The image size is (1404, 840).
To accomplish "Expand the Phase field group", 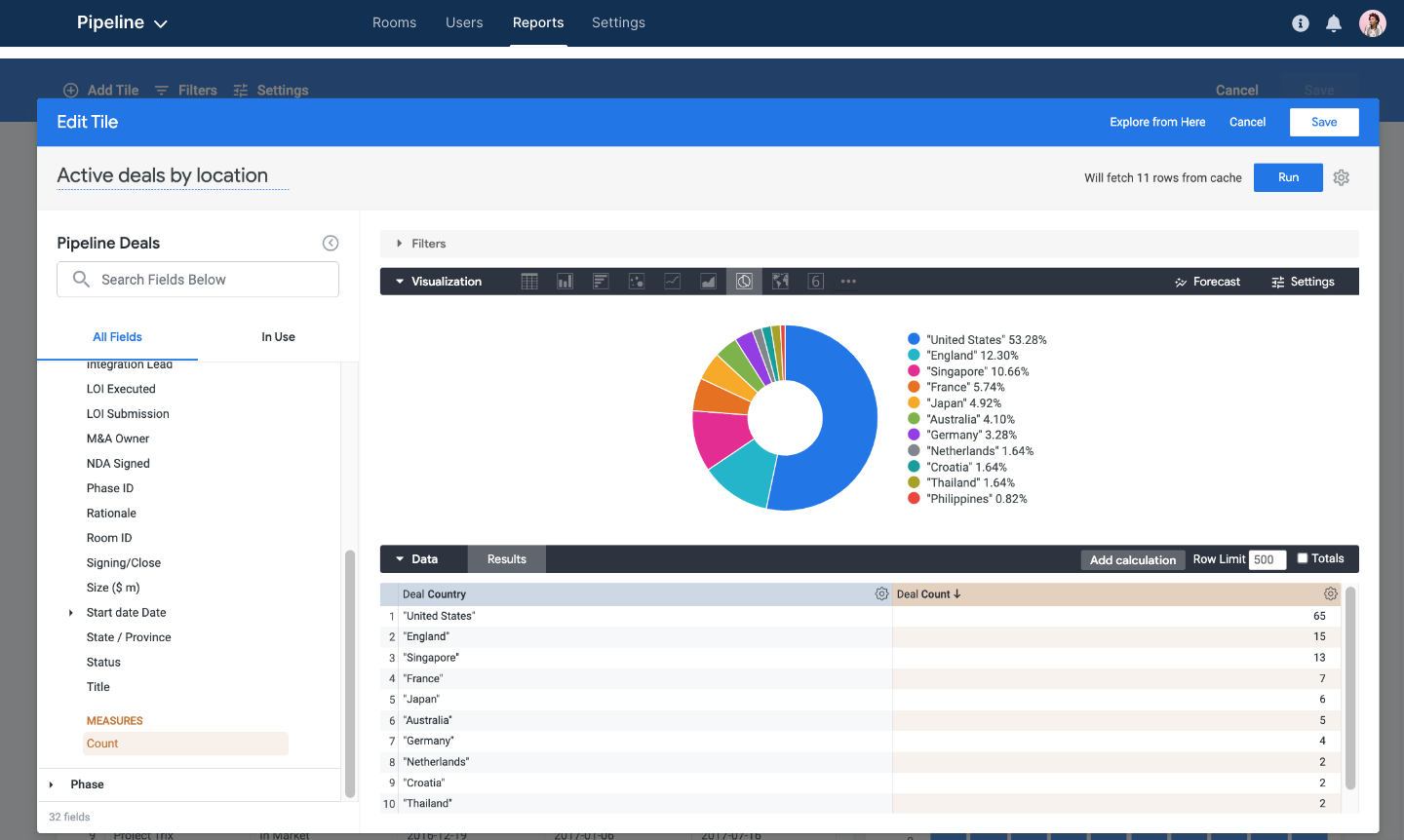I will (52, 783).
